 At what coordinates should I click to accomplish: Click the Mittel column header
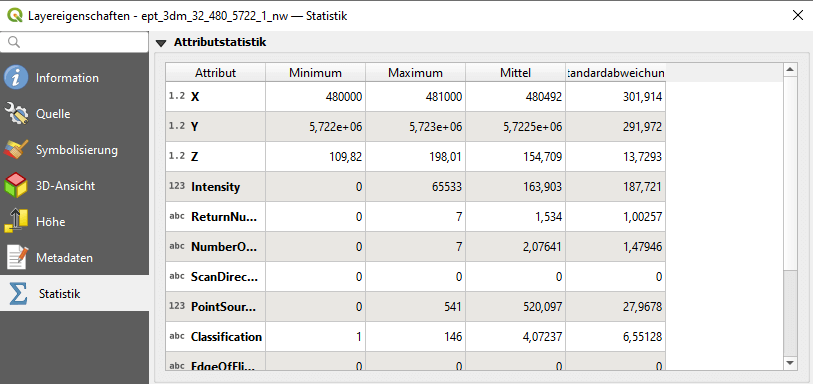click(515, 73)
